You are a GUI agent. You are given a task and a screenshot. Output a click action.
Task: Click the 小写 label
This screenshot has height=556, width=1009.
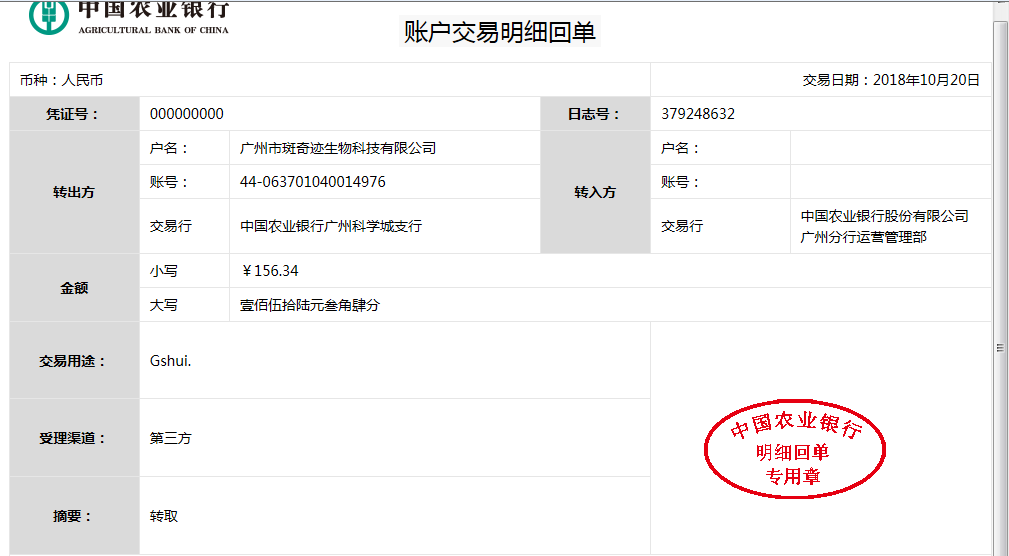point(163,271)
